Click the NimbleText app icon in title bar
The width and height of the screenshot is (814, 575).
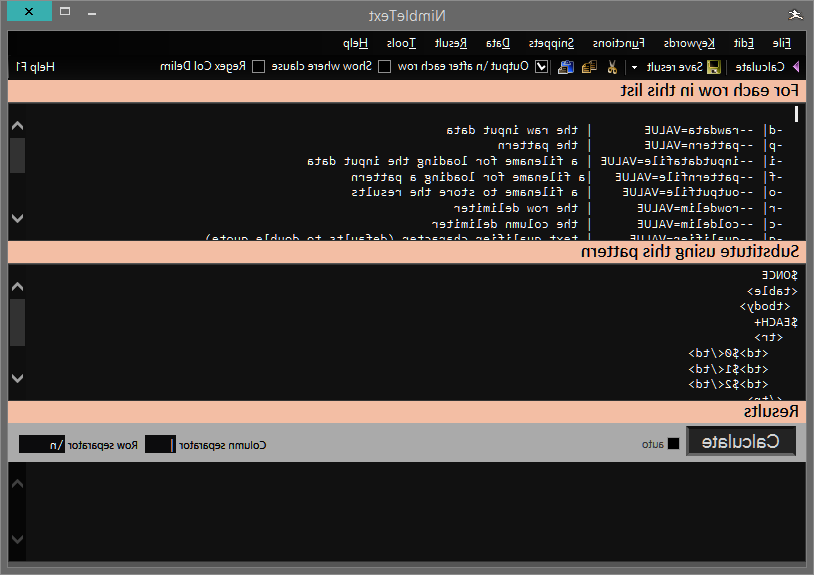click(795, 15)
